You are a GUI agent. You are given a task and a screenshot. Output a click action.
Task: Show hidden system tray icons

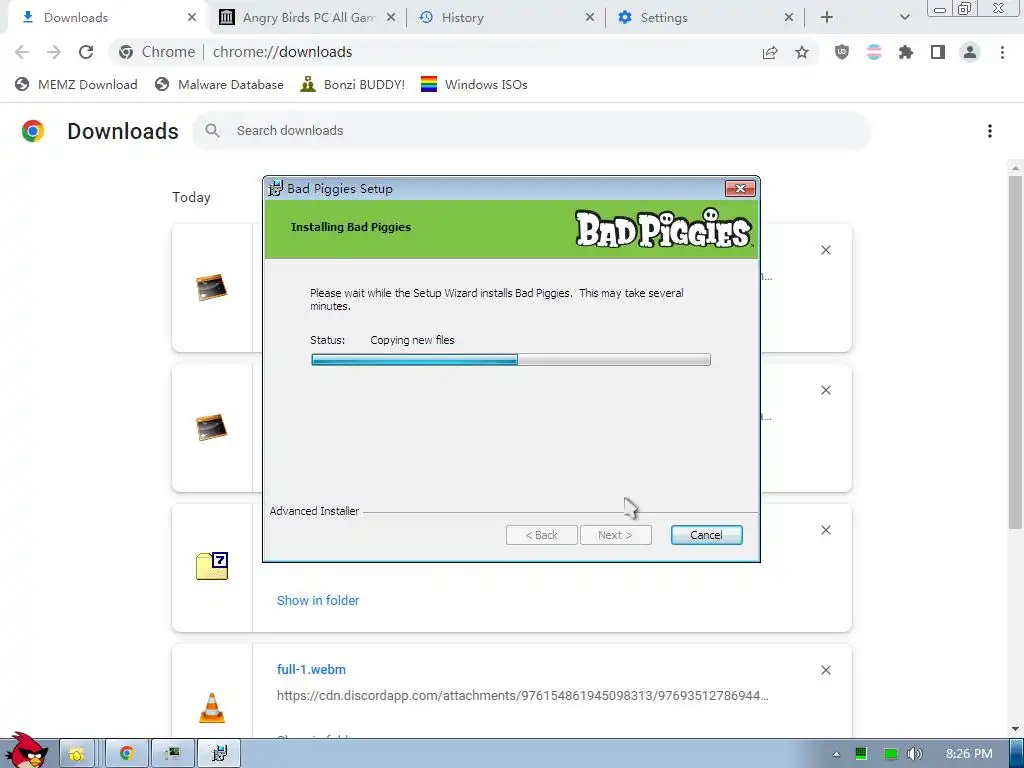coord(836,754)
